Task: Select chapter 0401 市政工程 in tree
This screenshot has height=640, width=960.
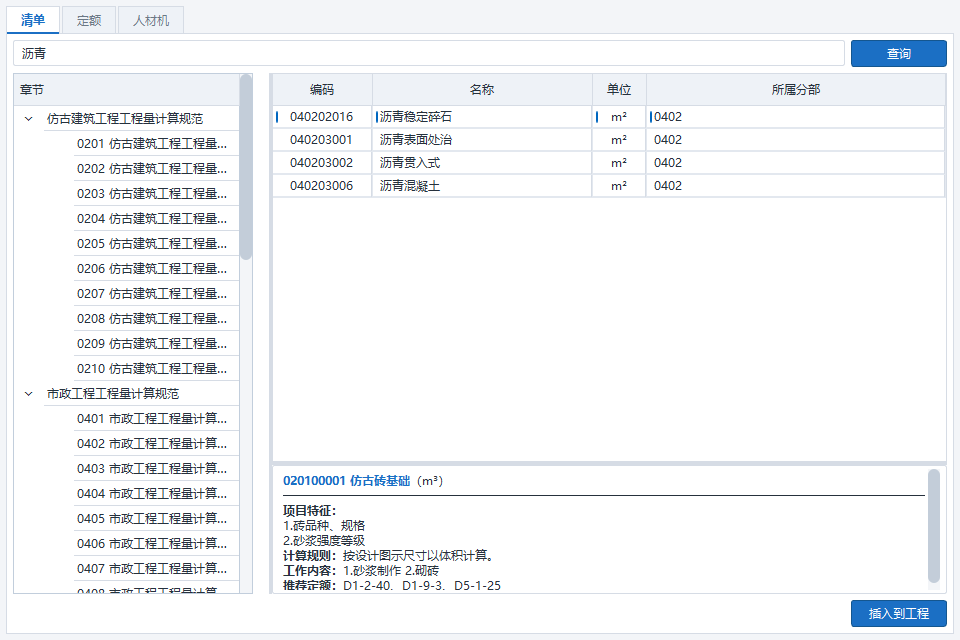Action: coord(152,419)
